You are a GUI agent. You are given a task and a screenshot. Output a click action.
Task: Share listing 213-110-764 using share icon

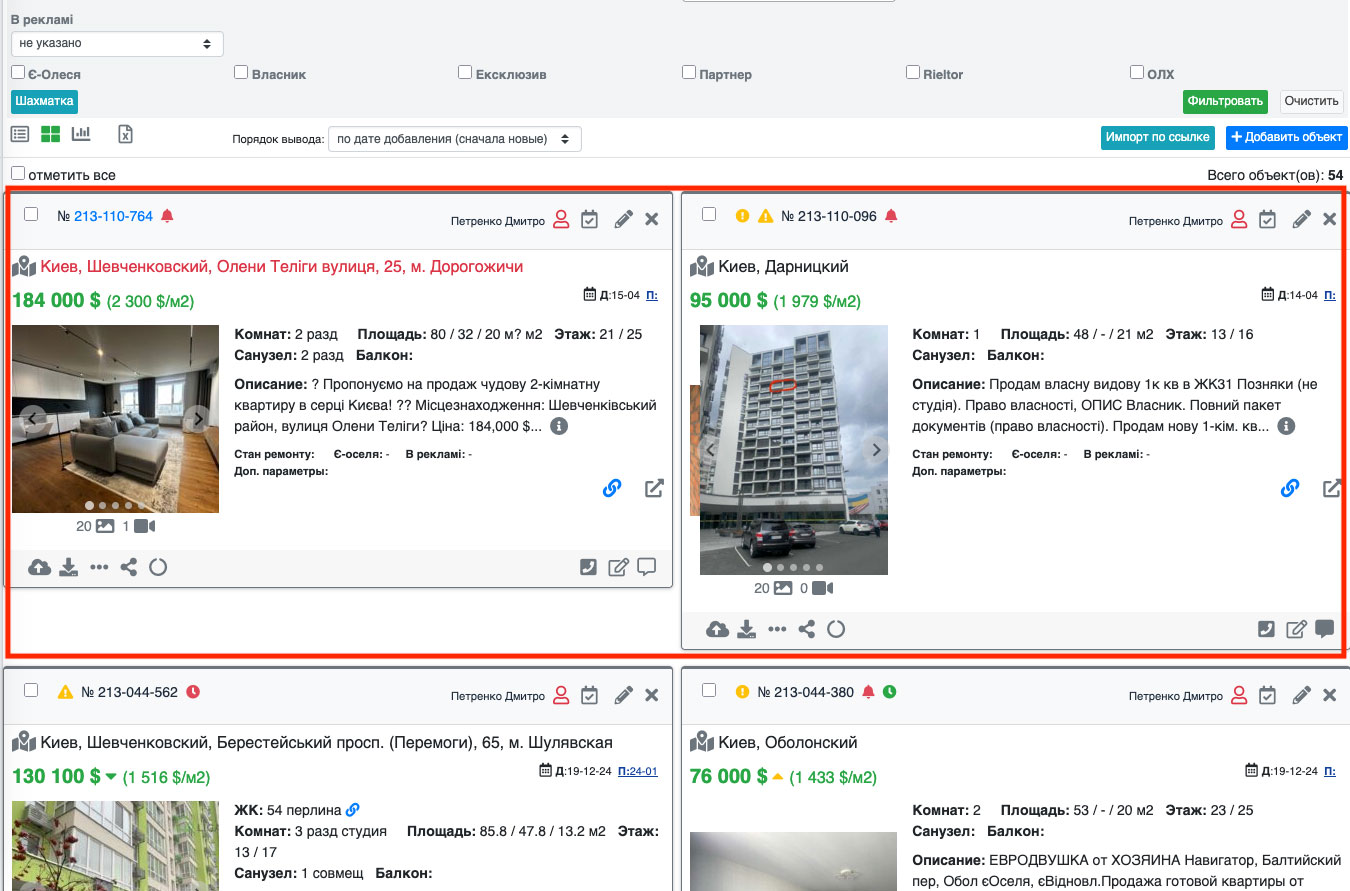[x=128, y=567]
